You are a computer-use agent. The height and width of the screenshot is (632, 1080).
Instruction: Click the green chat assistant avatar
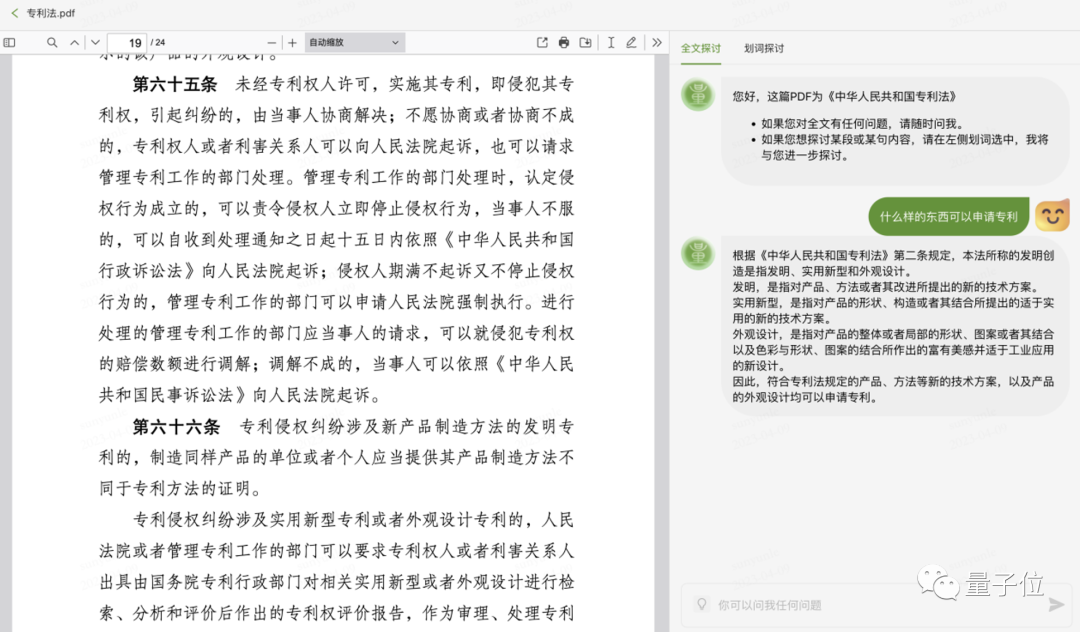[x=697, y=95]
